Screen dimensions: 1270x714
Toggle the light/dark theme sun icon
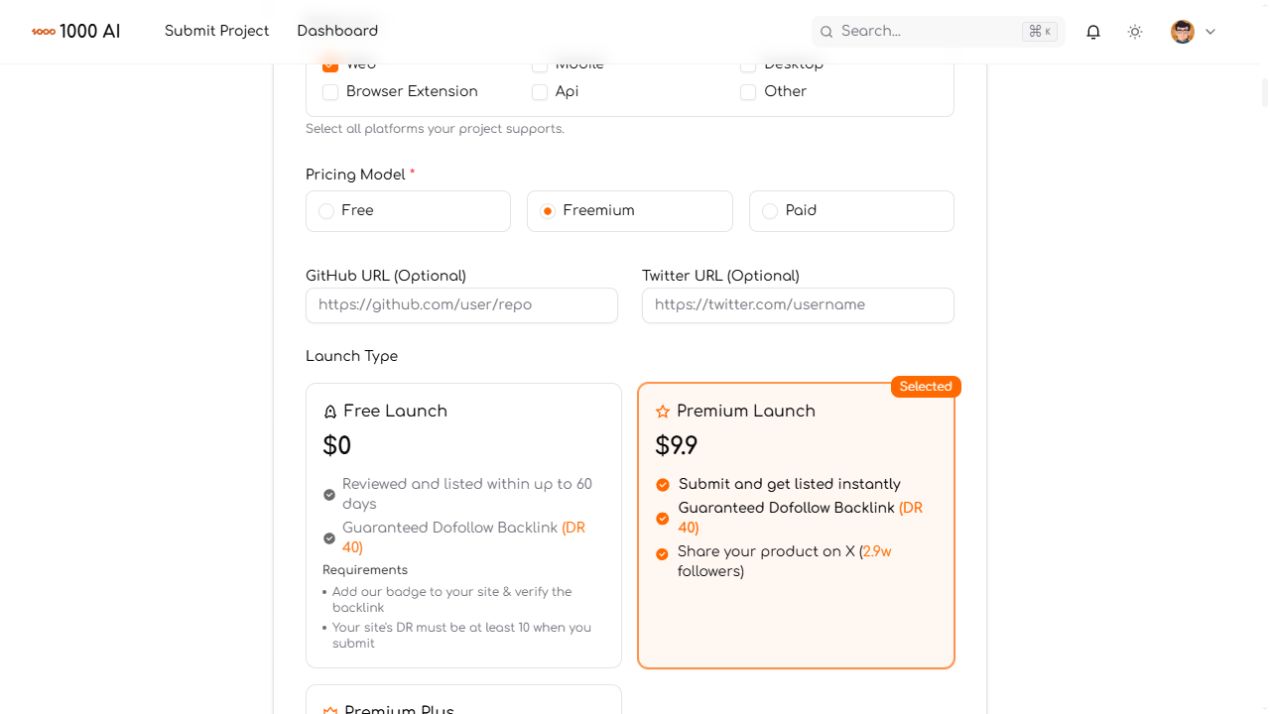point(1135,31)
